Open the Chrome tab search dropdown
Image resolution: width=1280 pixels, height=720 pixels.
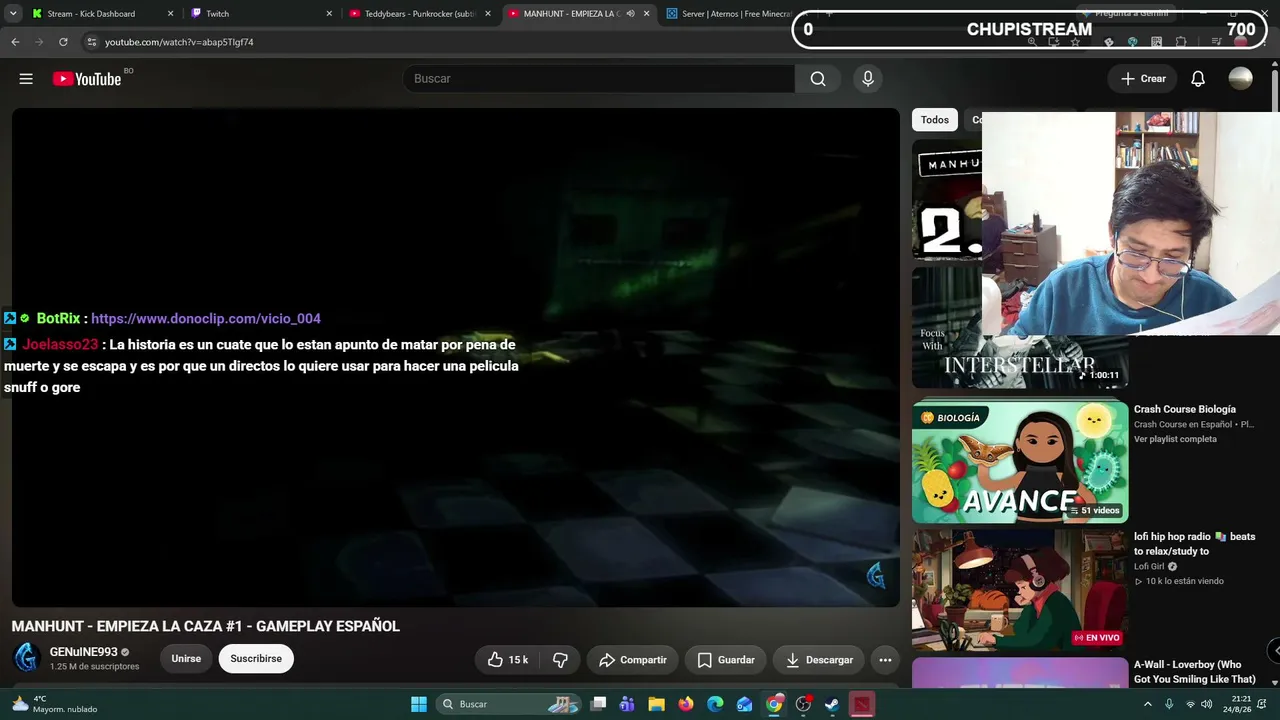[13, 14]
